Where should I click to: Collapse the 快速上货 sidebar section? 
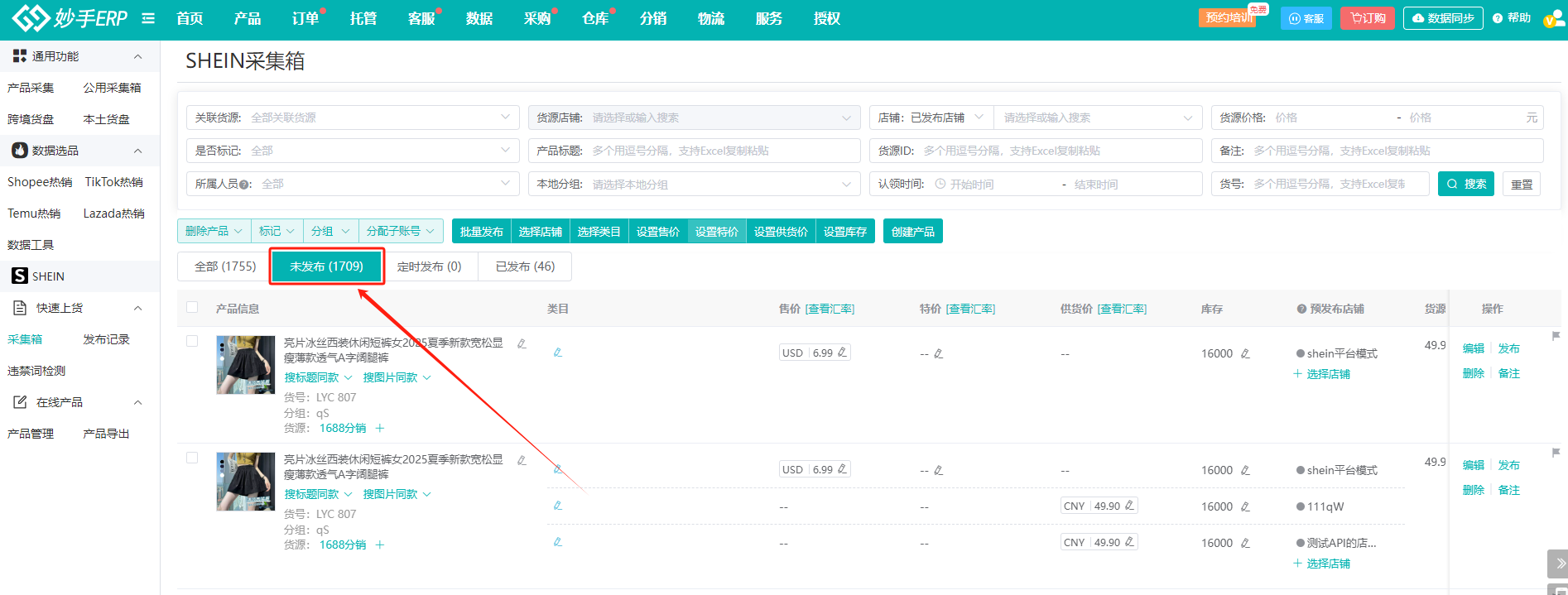[x=137, y=308]
